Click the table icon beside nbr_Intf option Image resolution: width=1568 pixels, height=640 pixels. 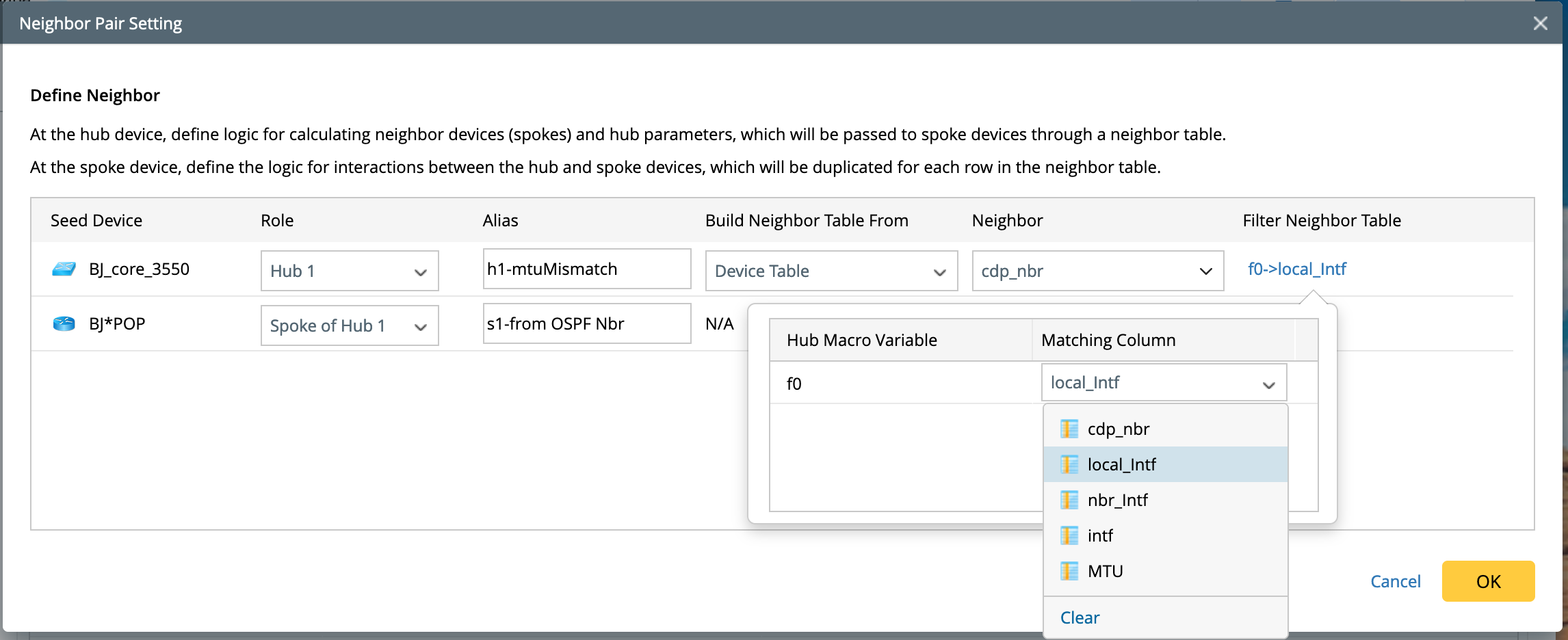(x=1069, y=501)
